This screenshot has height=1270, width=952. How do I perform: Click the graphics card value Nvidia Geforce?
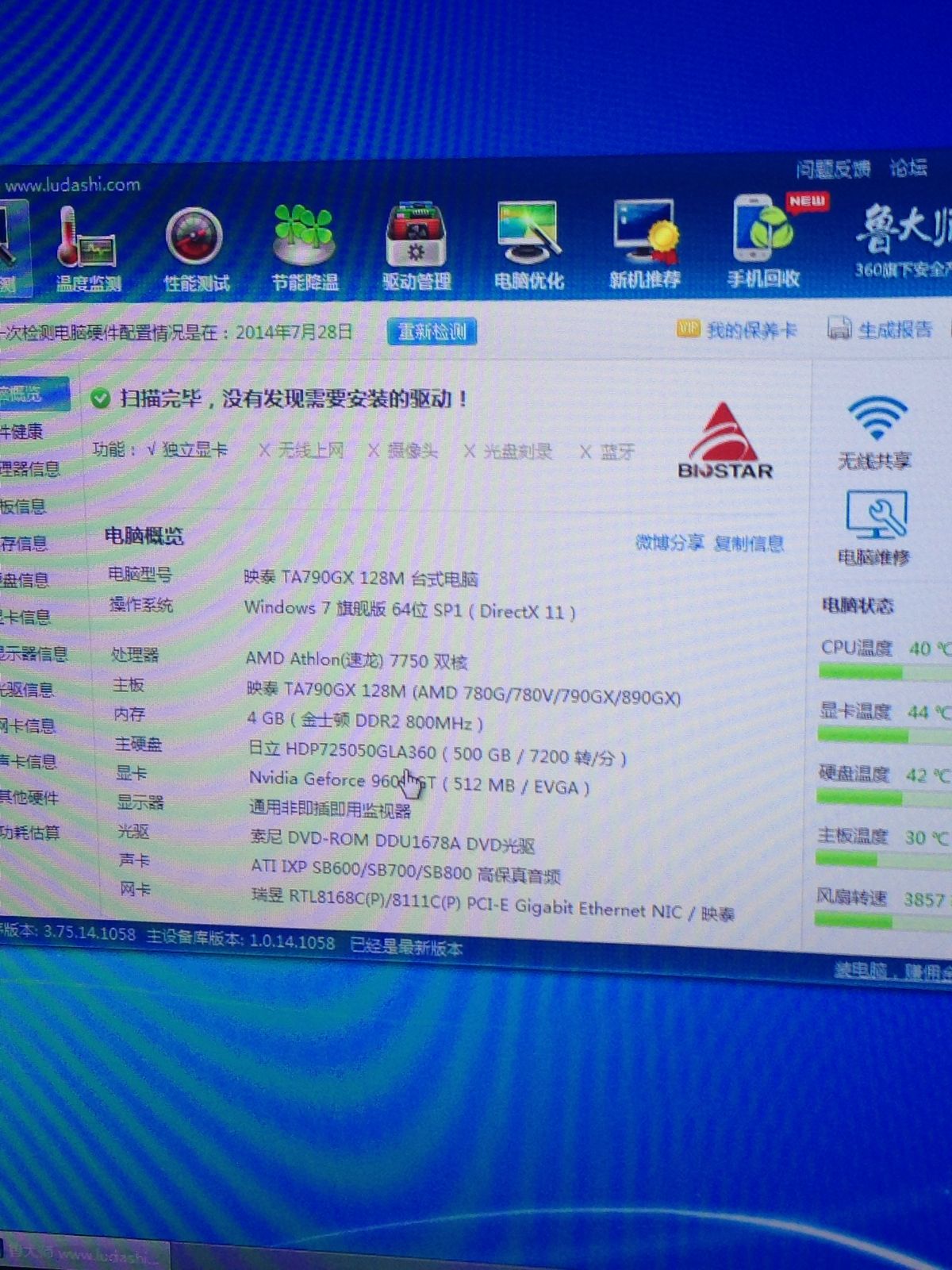click(420, 782)
